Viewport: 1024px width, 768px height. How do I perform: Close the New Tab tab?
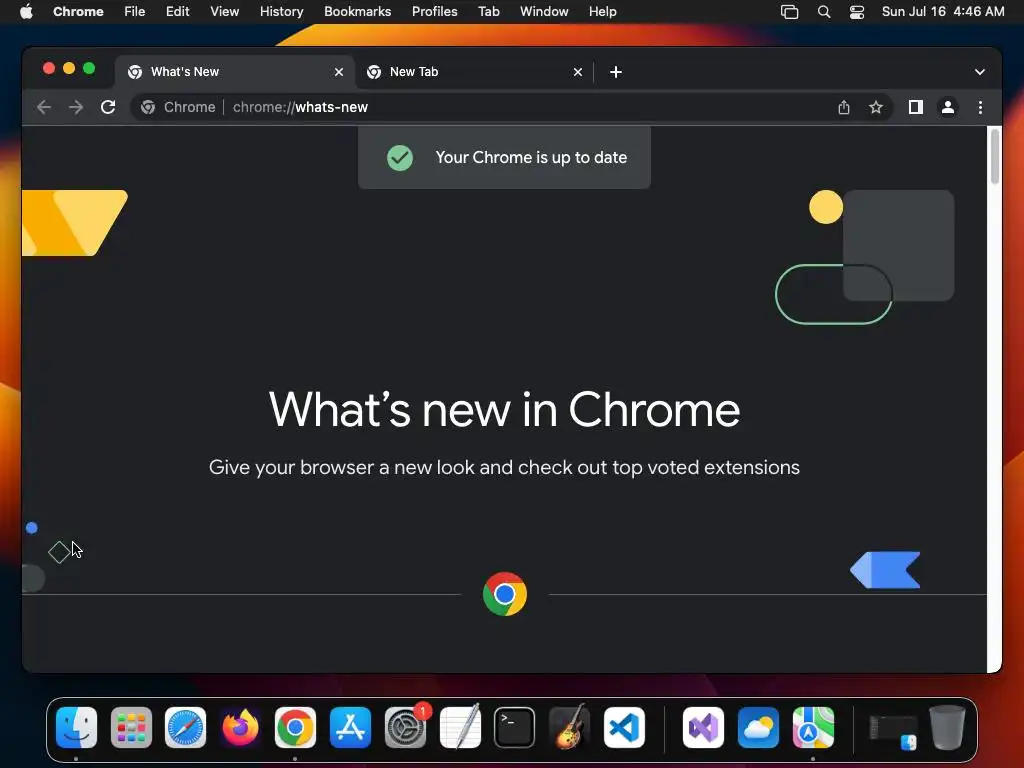[578, 72]
